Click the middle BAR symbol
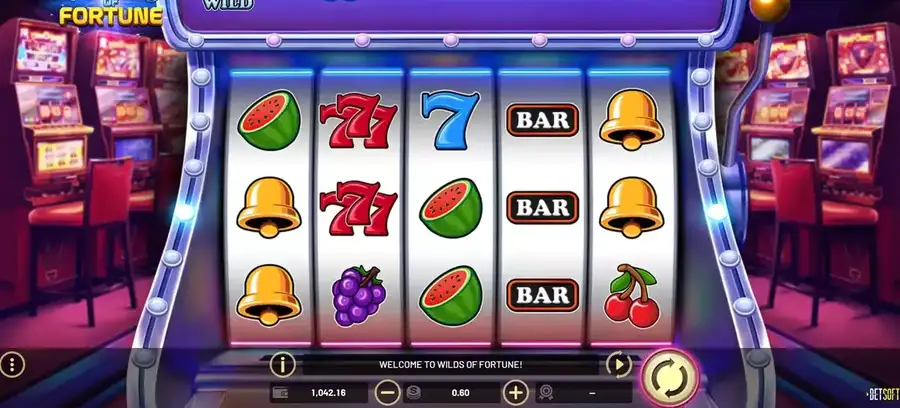This screenshot has width=900, height=408. point(542,208)
